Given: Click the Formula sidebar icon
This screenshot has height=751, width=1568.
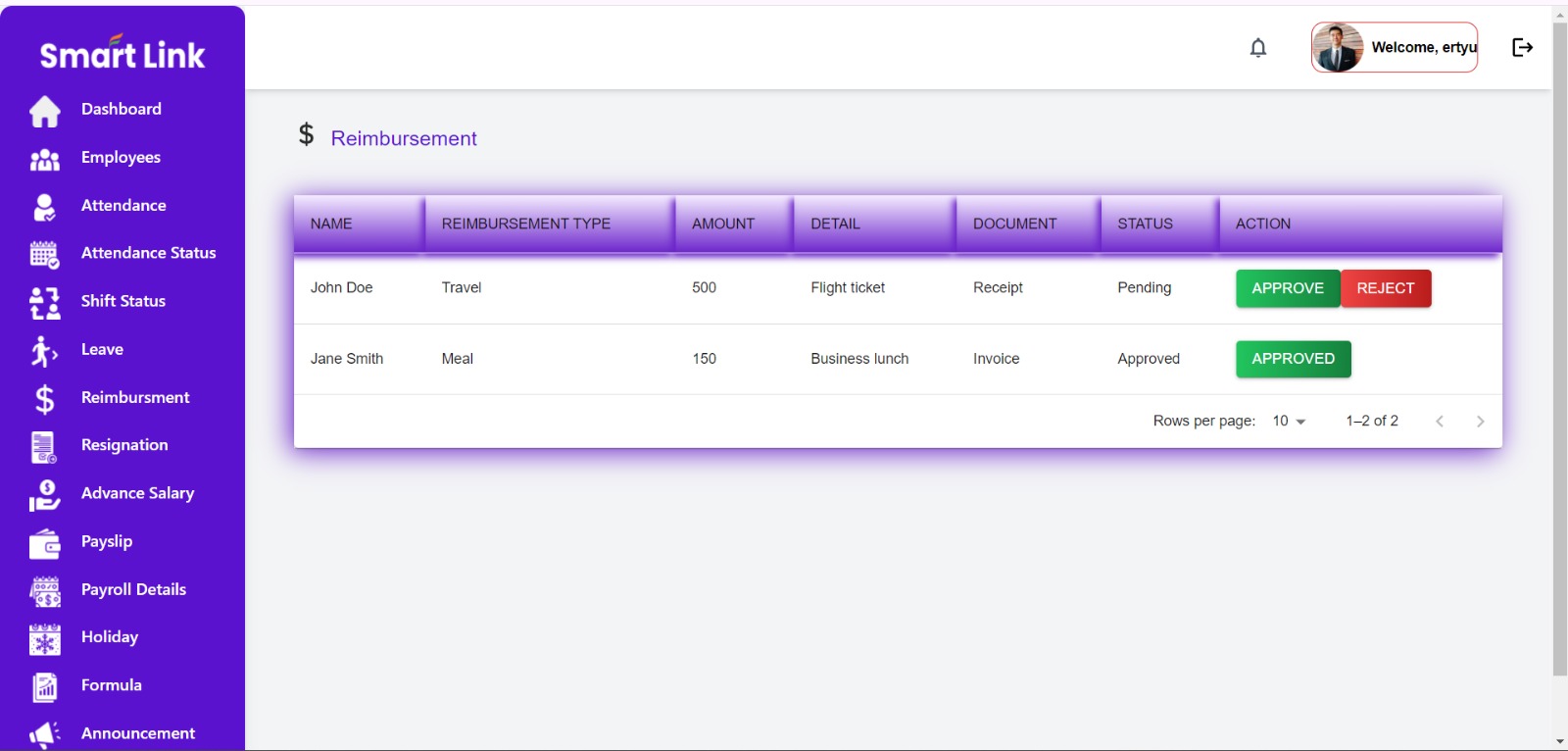Looking at the screenshot, I should (44, 686).
